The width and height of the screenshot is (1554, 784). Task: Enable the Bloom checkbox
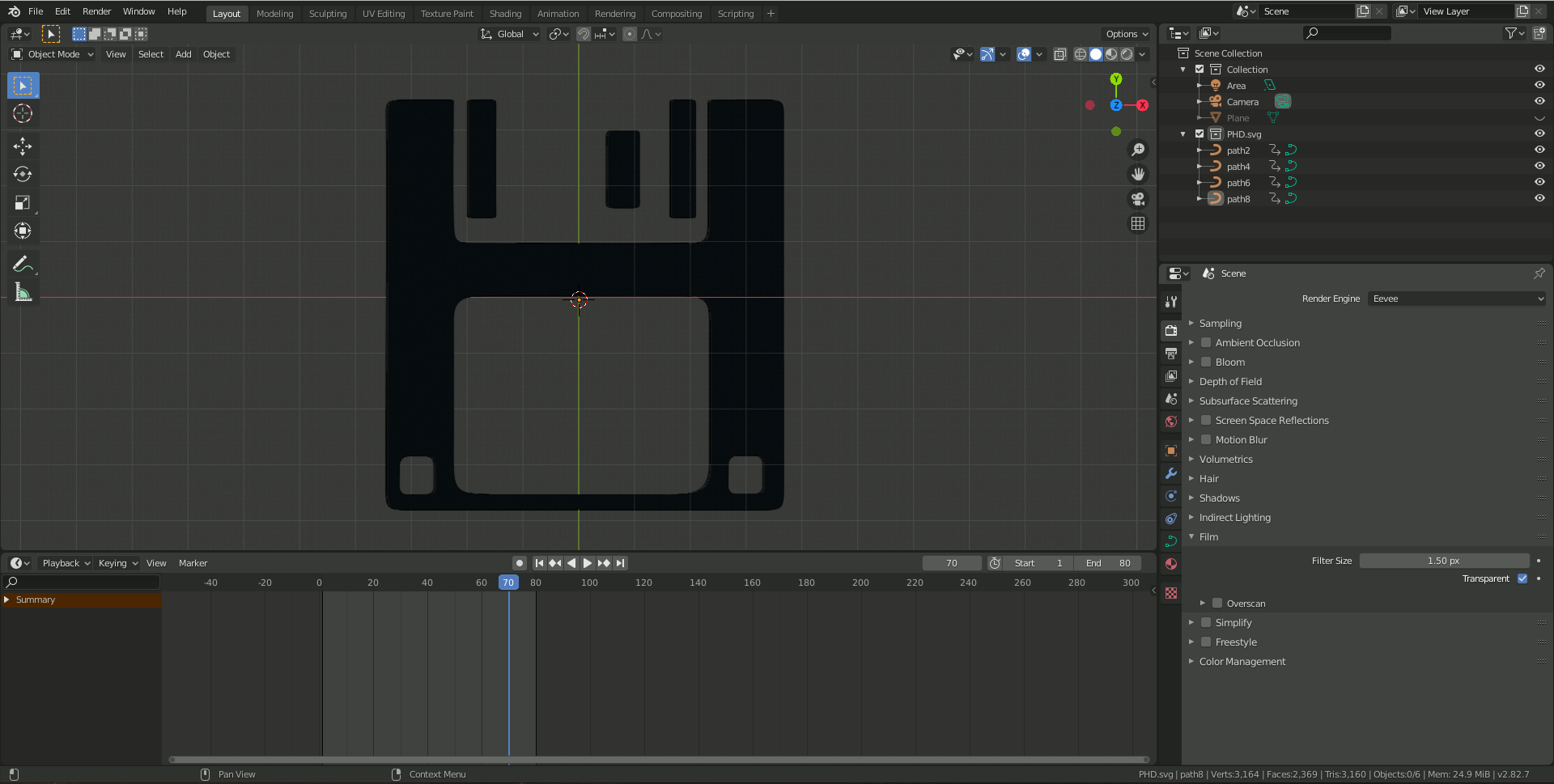[1206, 362]
